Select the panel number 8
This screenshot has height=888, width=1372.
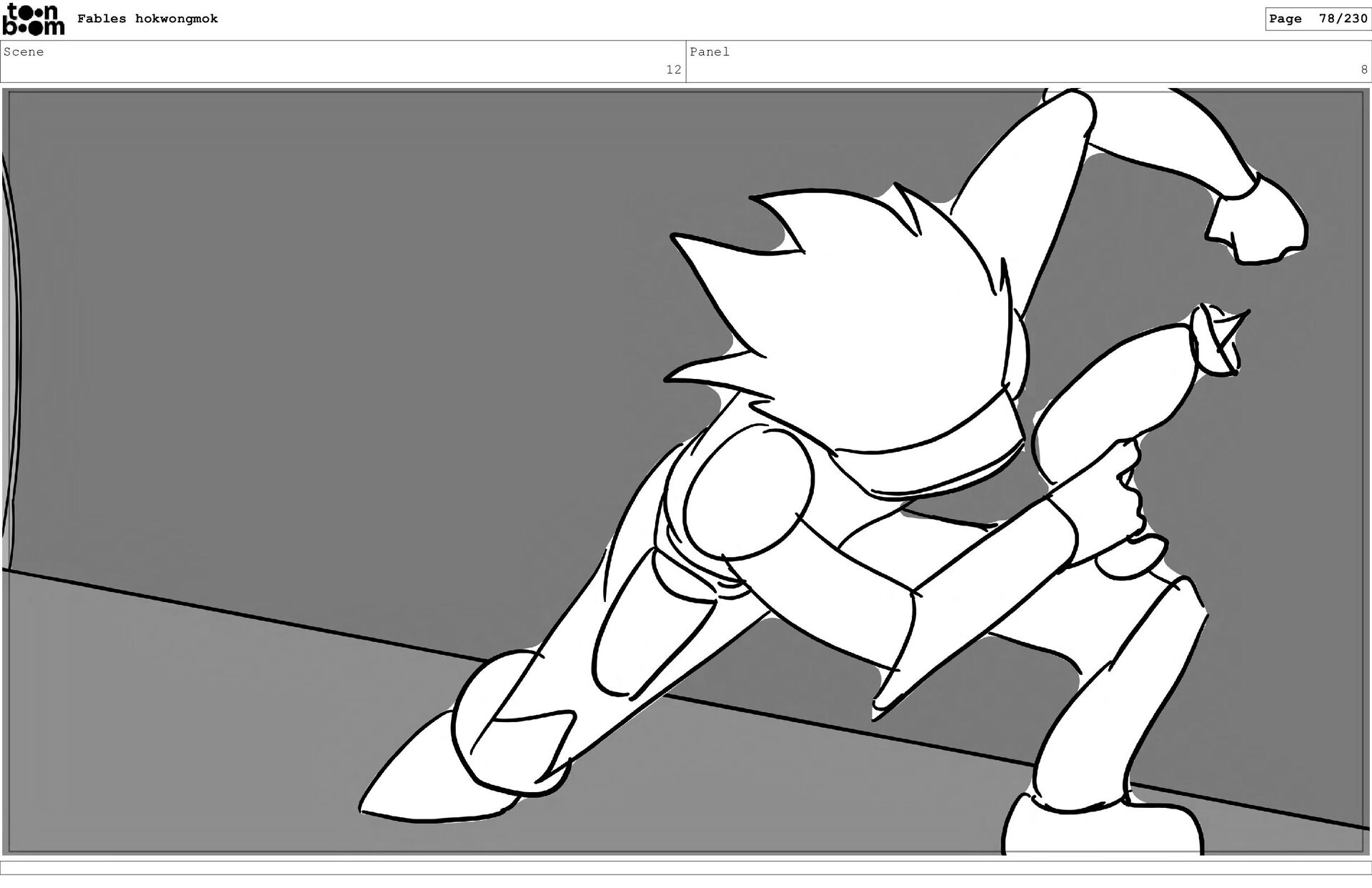click(1363, 69)
